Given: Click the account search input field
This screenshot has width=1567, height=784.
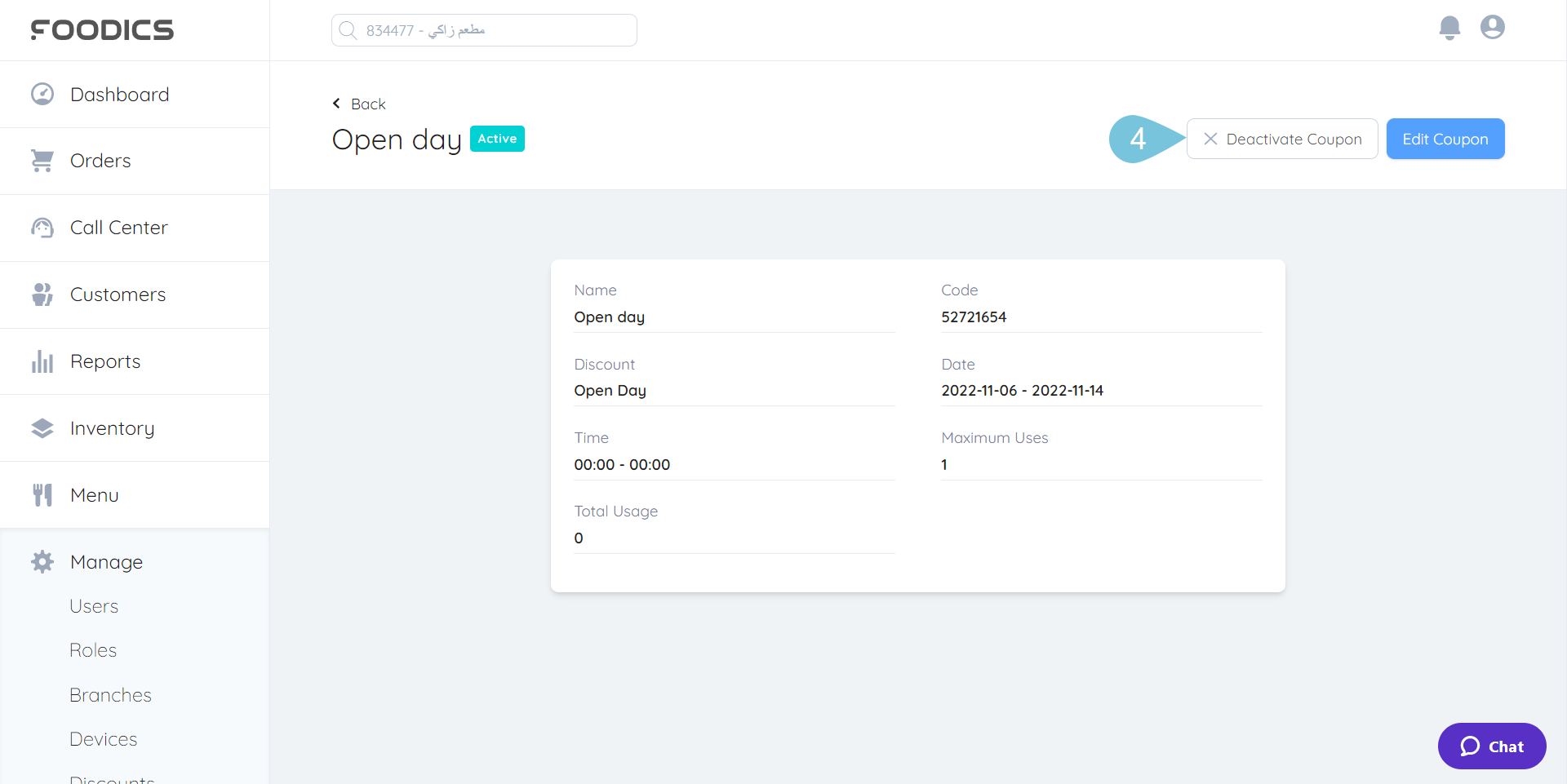Looking at the screenshot, I should (x=484, y=30).
